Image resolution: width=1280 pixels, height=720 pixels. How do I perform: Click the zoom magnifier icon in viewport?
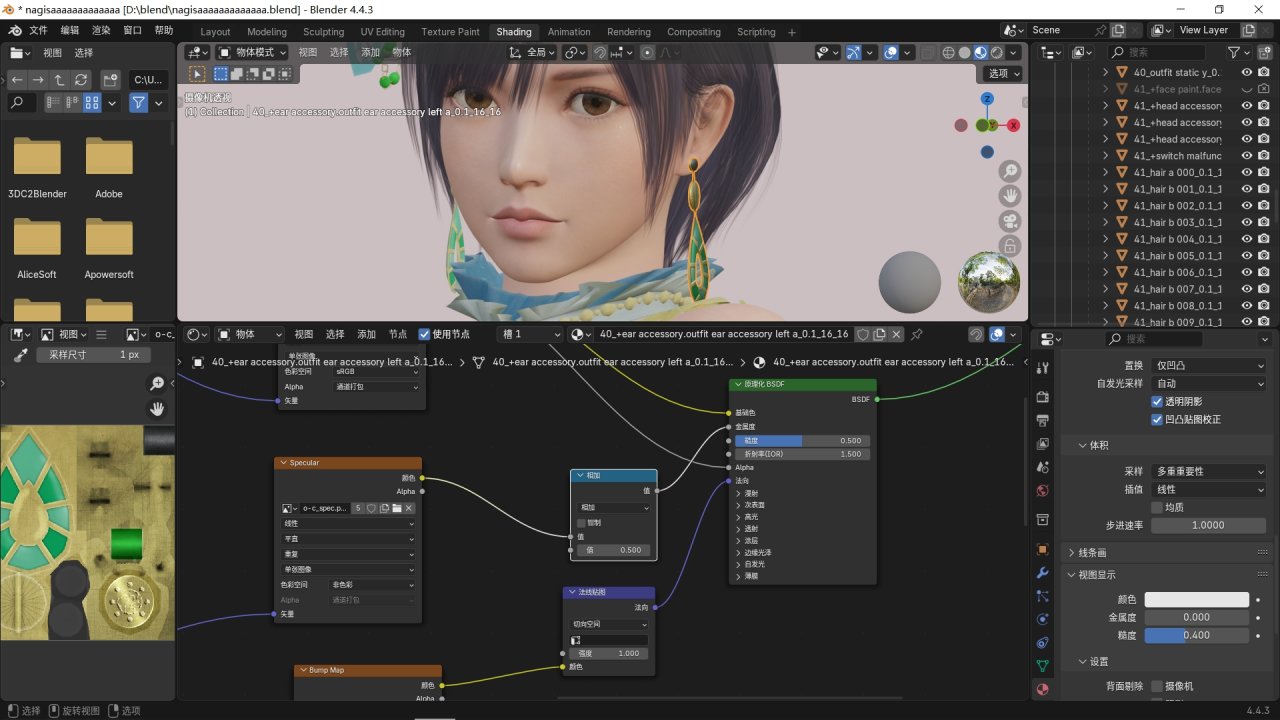[1011, 172]
